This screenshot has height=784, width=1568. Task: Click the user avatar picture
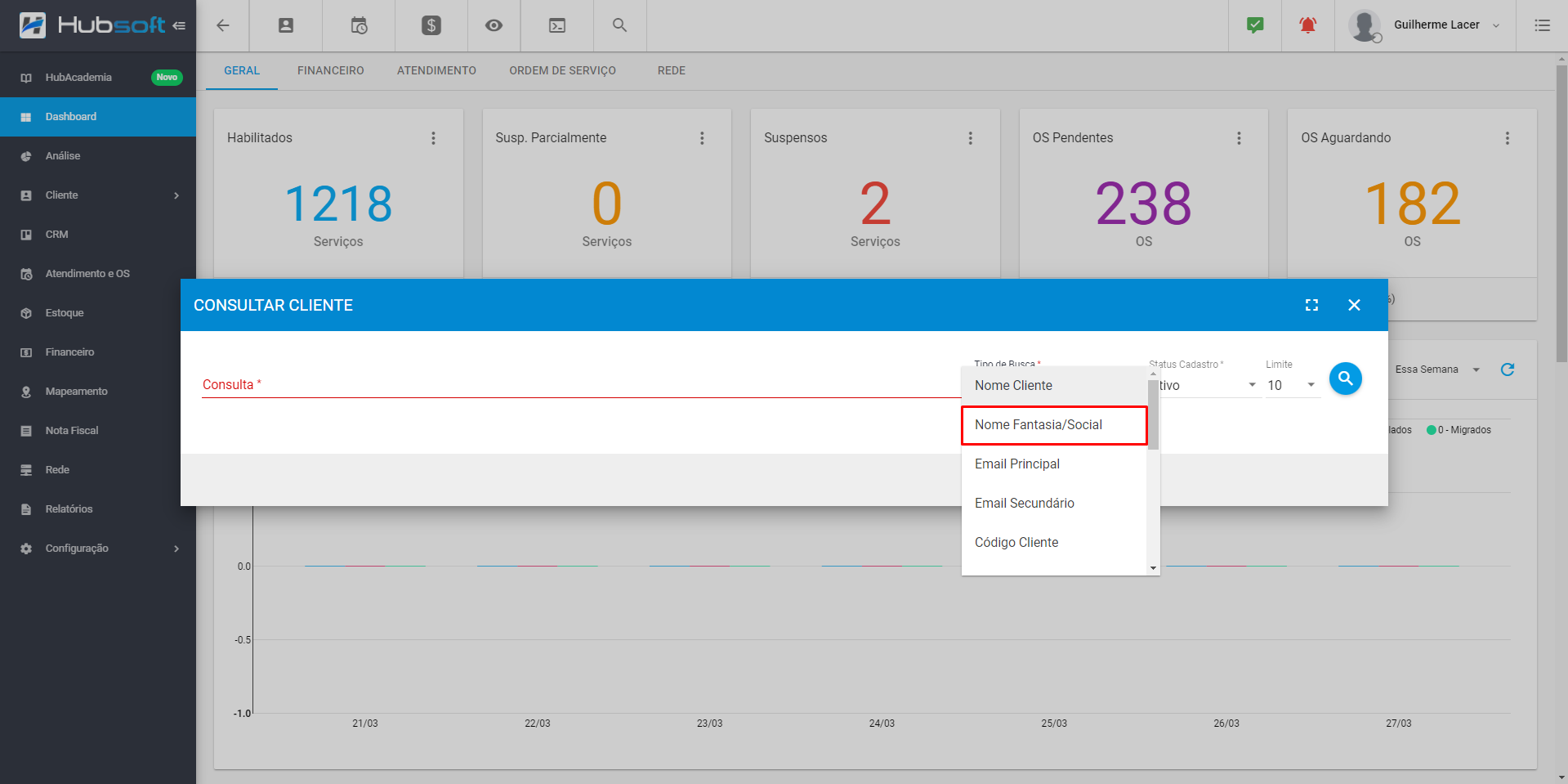(x=1365, y=25)
